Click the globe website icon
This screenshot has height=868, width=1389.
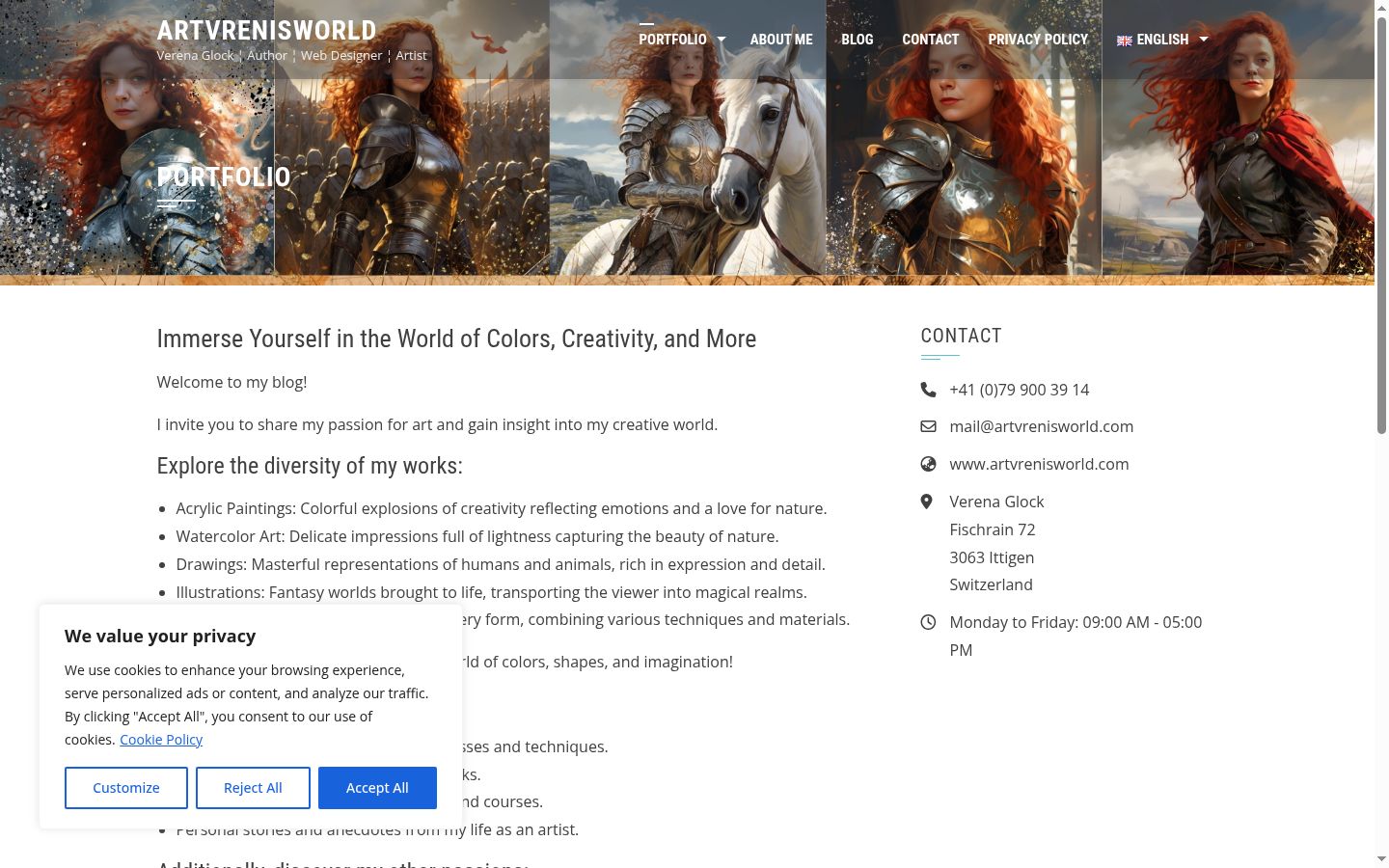pyautogui.click(x=928, y=464)
